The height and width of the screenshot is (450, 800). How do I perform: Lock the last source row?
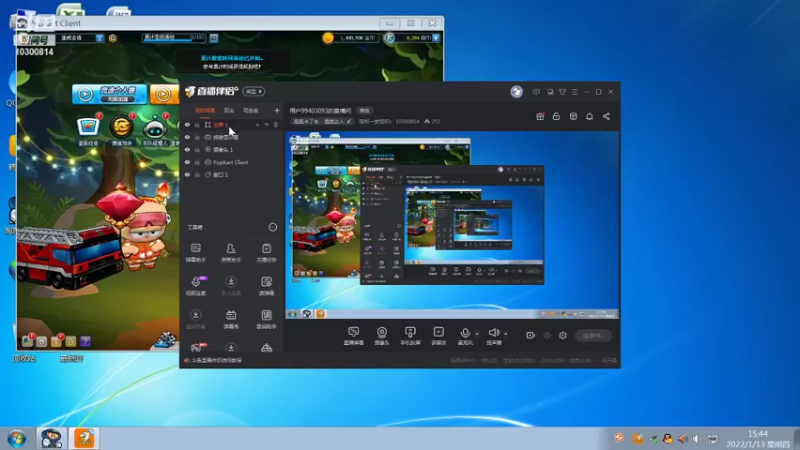click(197, 174)
